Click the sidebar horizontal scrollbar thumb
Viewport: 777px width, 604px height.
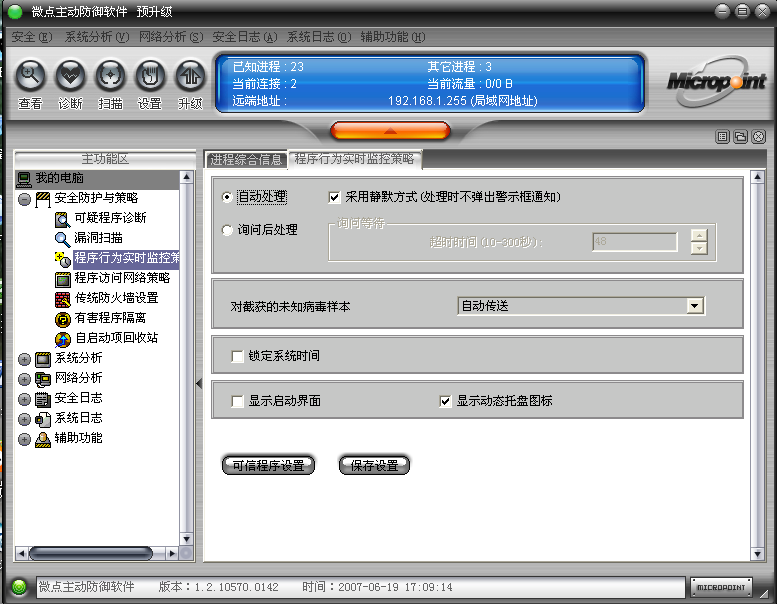(90, 552)
